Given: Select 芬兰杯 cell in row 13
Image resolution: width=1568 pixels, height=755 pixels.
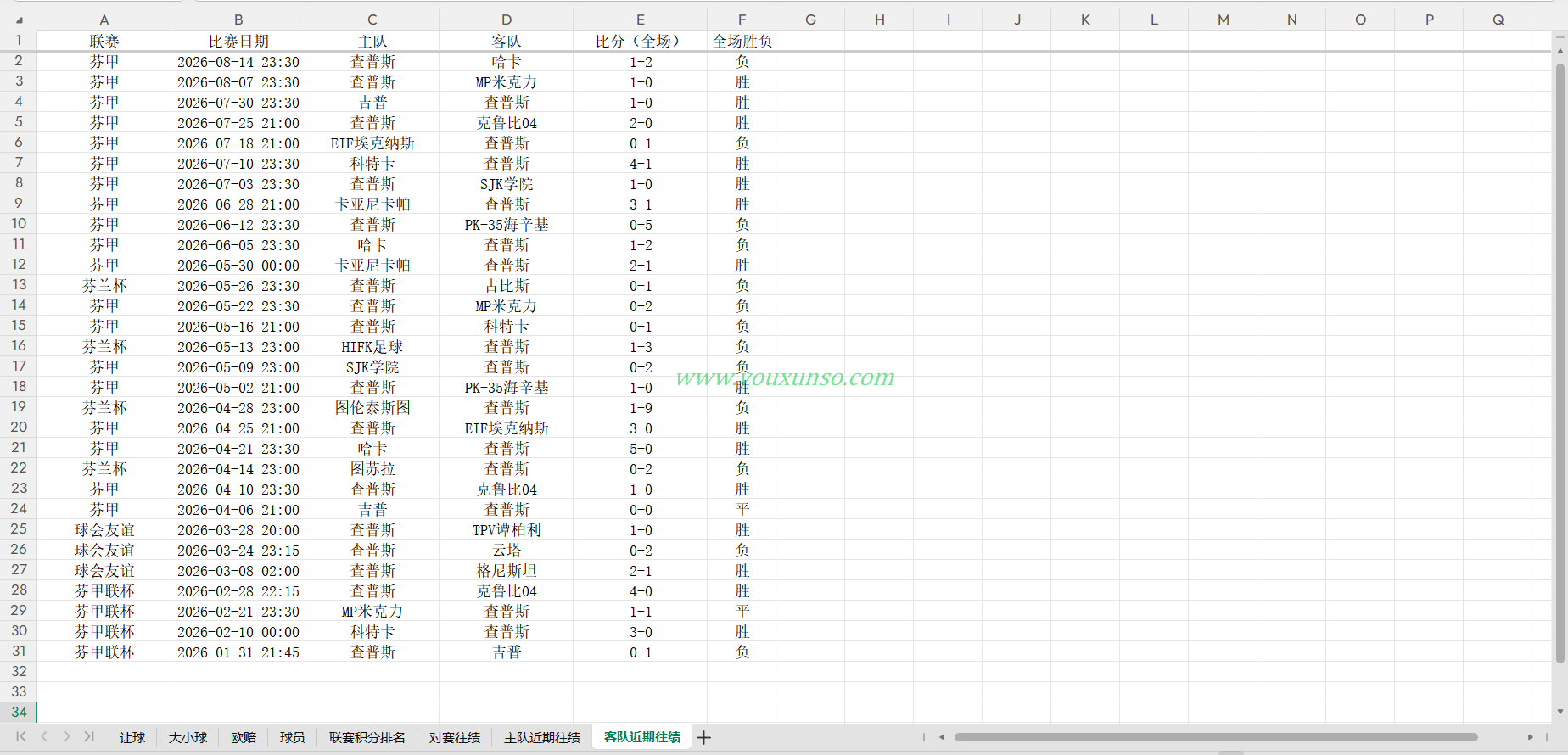Looking at the screenshot, I should click(104, 286).
